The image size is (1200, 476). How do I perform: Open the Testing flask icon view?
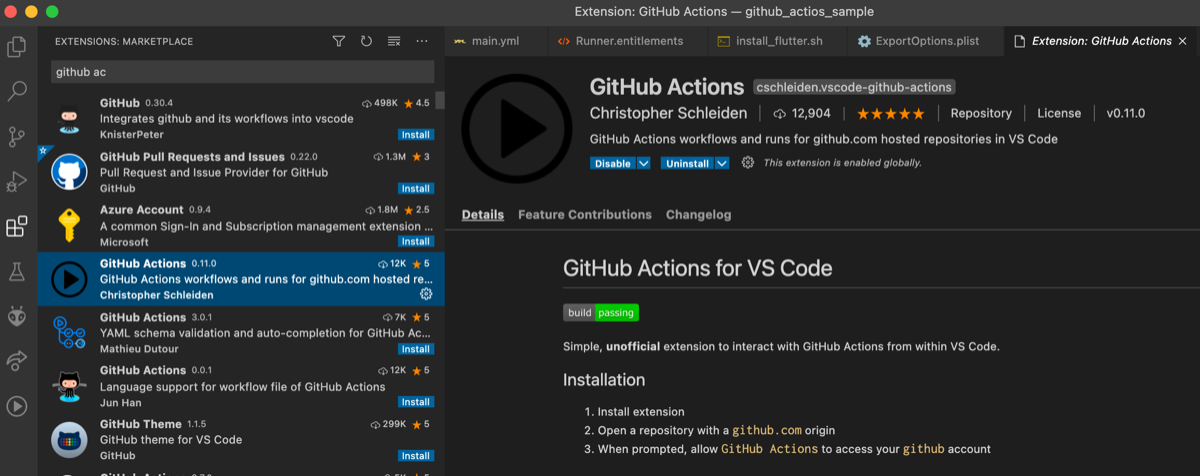[17, 272]
